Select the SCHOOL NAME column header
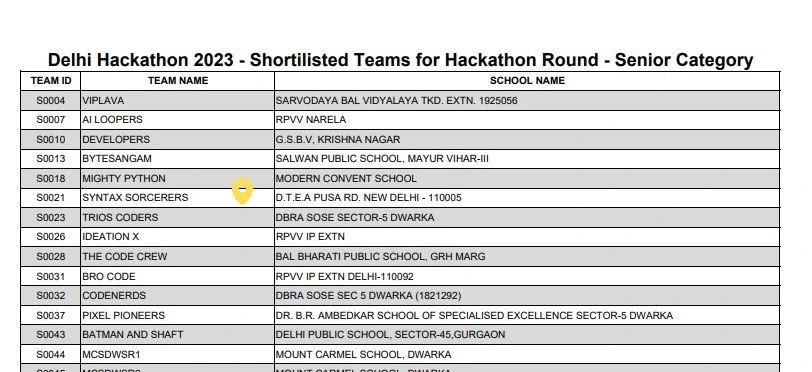Image resolution: width=812 pixels, height=372 pixels. pyautogui.click(x=527, y=81)
